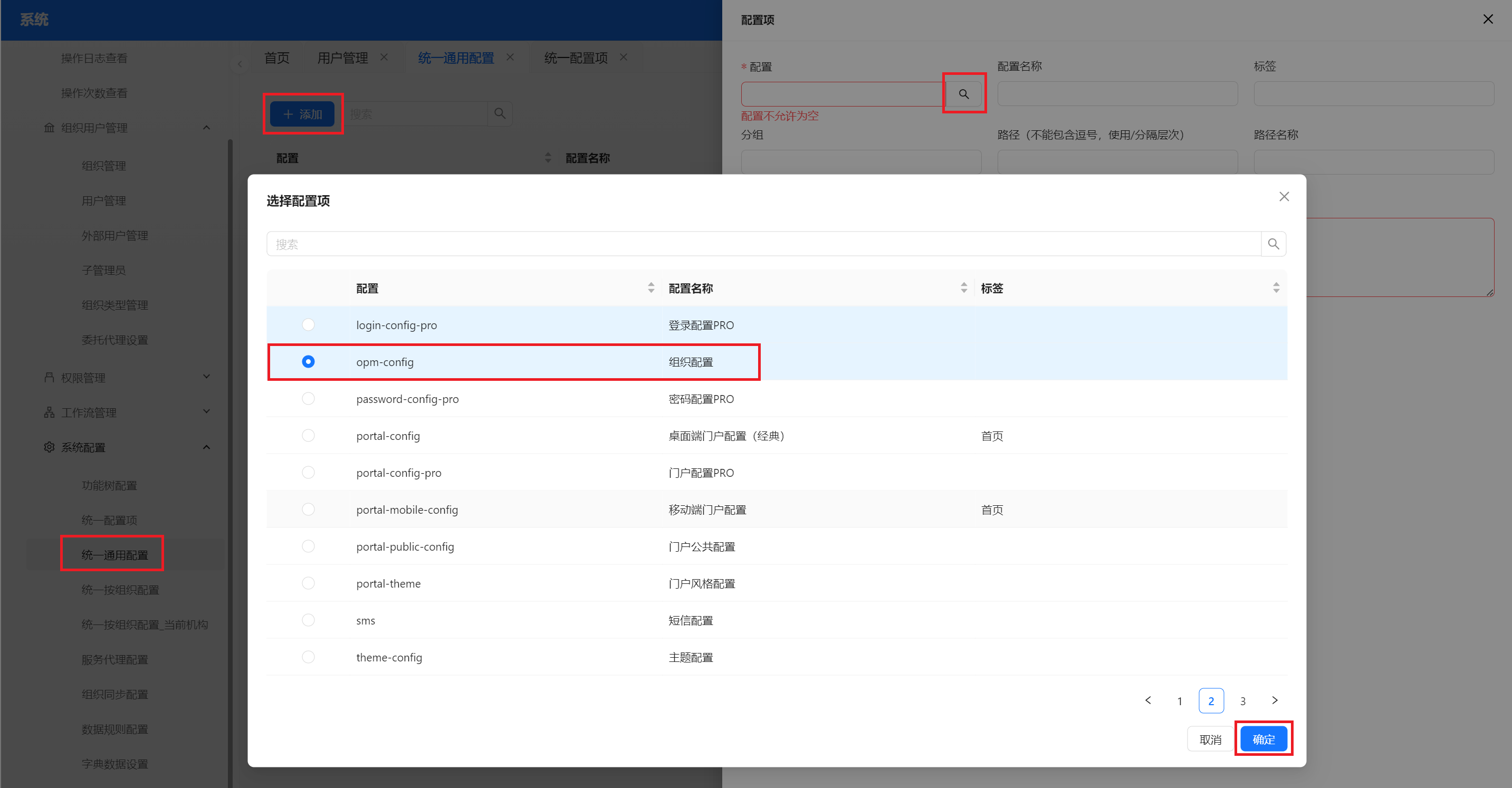Select the portal-theme radio button
The image size is (1512, 788).
(308, 583)
